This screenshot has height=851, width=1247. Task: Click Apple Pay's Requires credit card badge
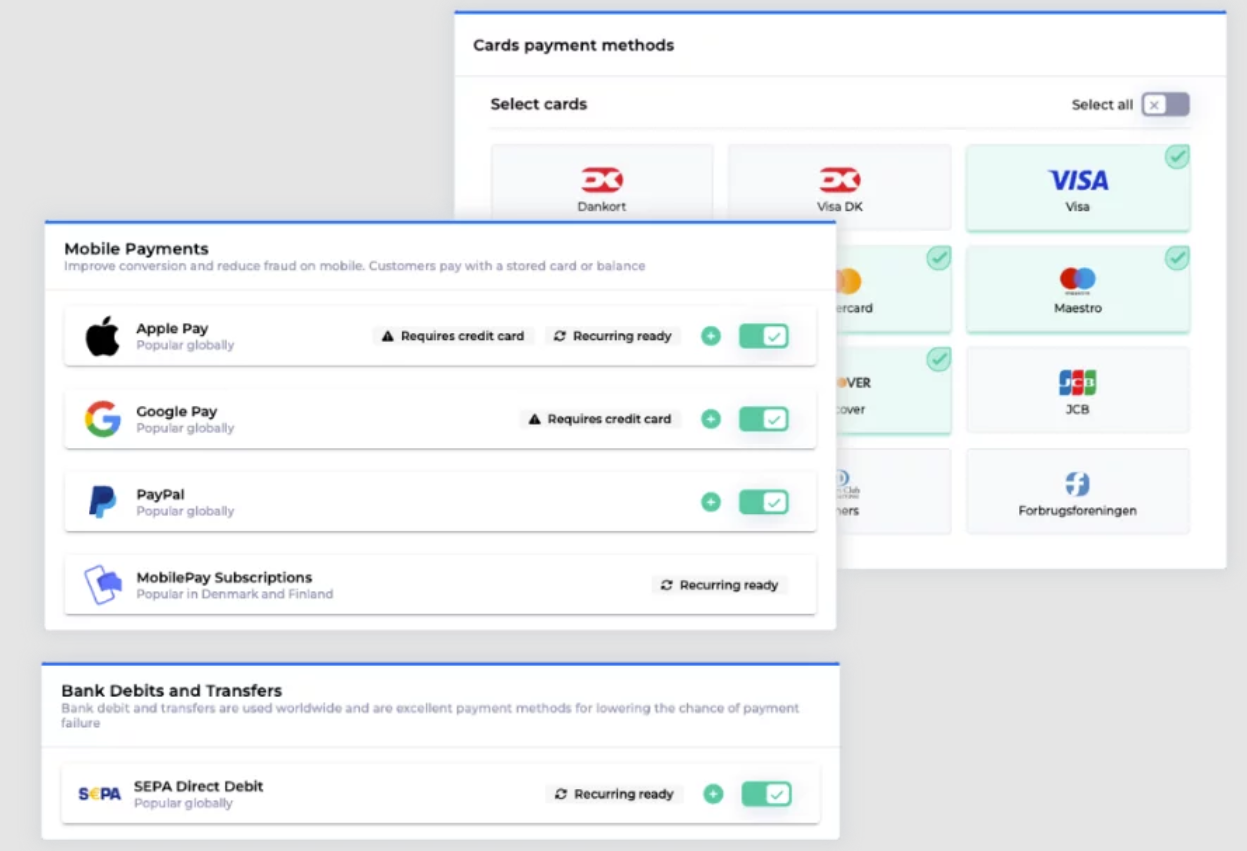pos(454,336)
